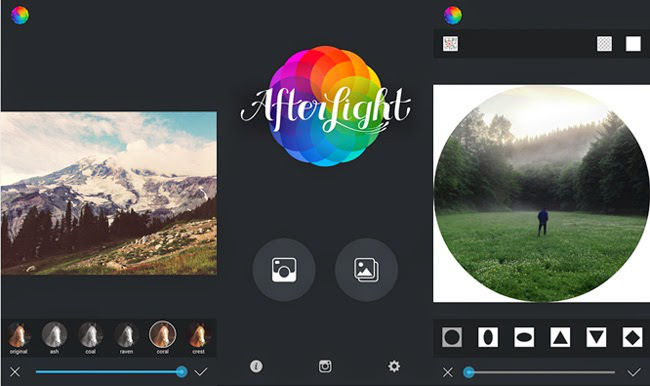
Task: Pick the white frame background swatch
Action: [x=633, y=44]
